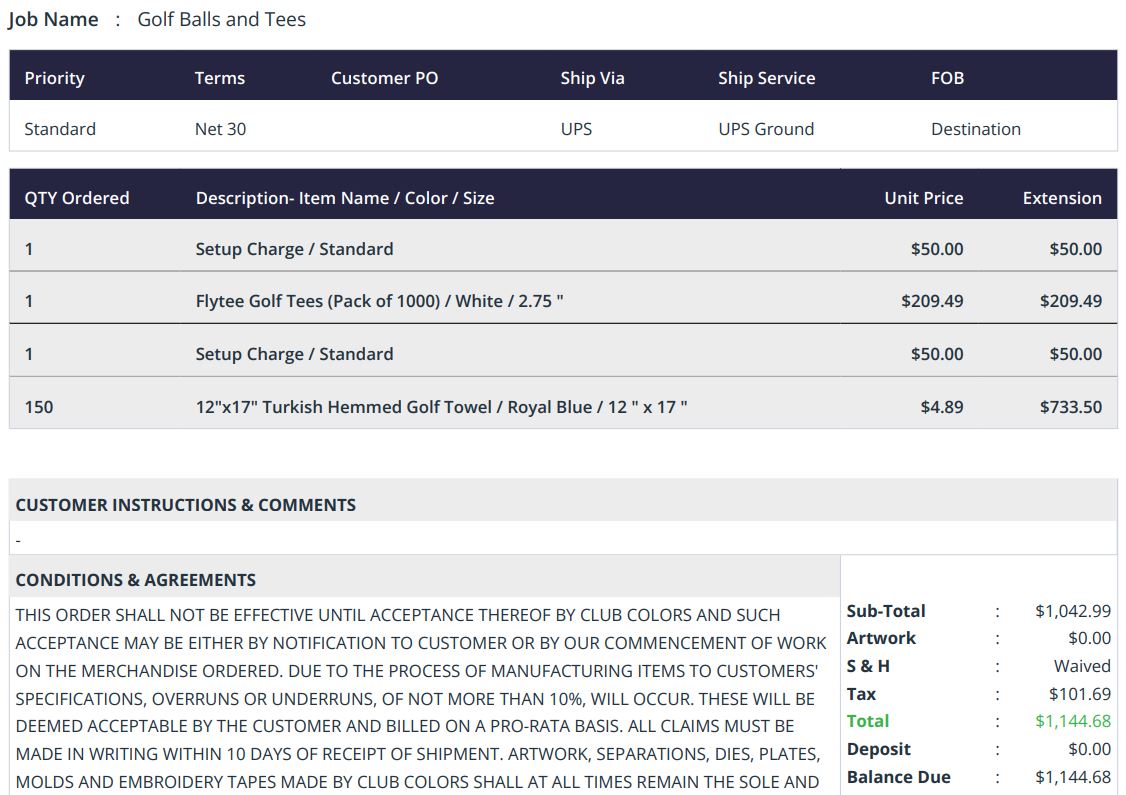Select the 'Waived' S & H value
Viewport: 1126px width, 795px height.
1081,666
